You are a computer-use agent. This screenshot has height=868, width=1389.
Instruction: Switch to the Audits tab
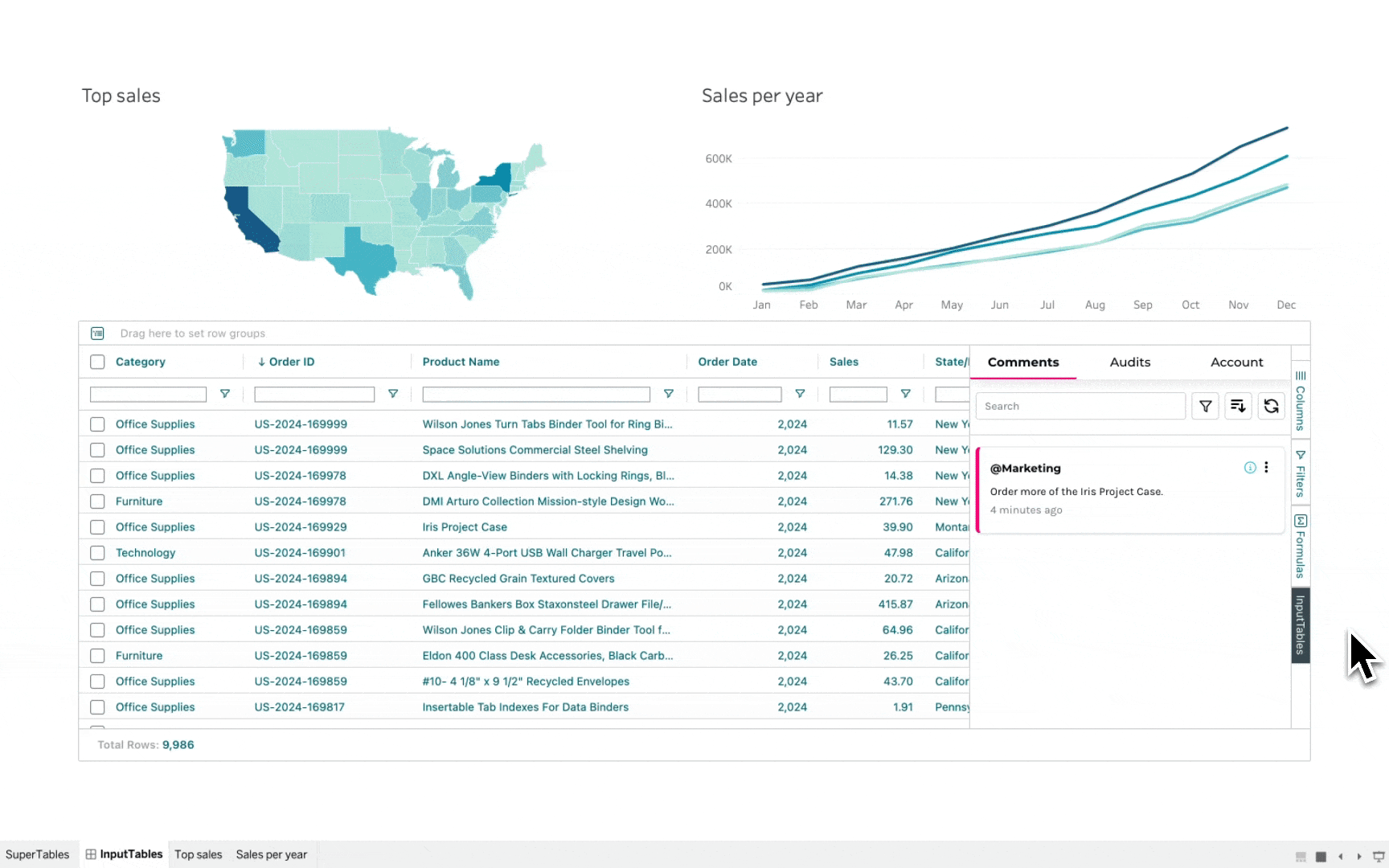[1129, 362]
